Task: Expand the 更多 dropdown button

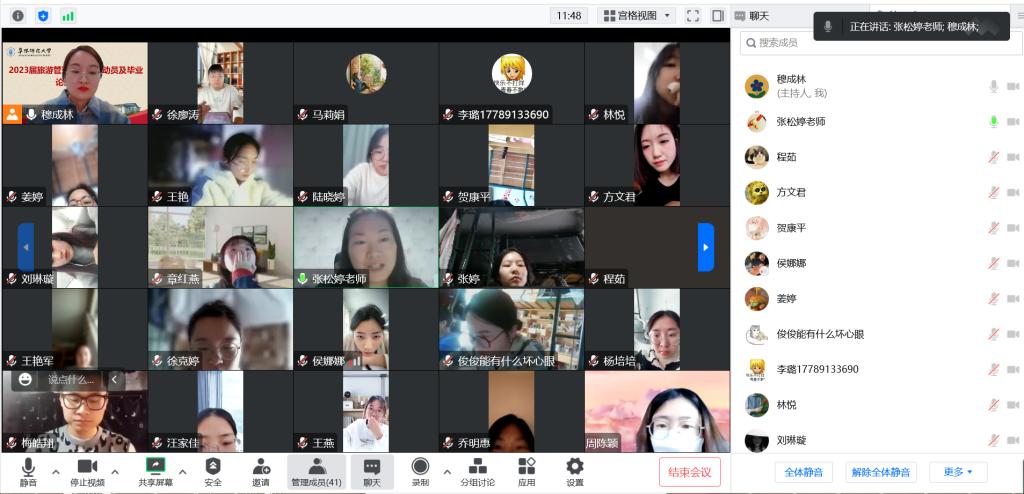Action: (958, 472)
